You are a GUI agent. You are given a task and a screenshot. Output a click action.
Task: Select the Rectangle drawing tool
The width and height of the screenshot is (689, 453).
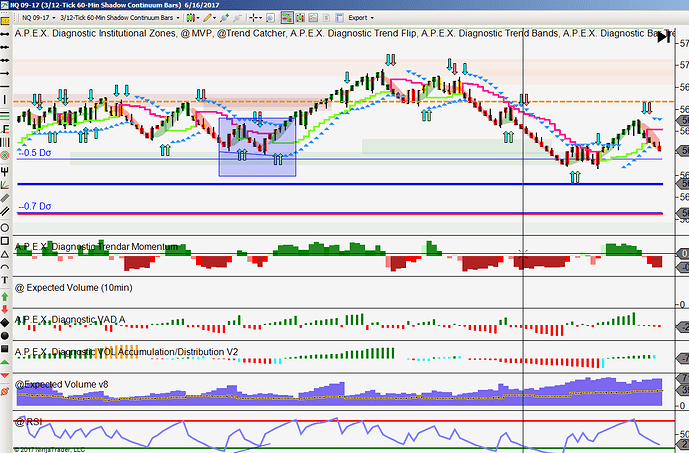pyautogui.click(x=5, y=241)
